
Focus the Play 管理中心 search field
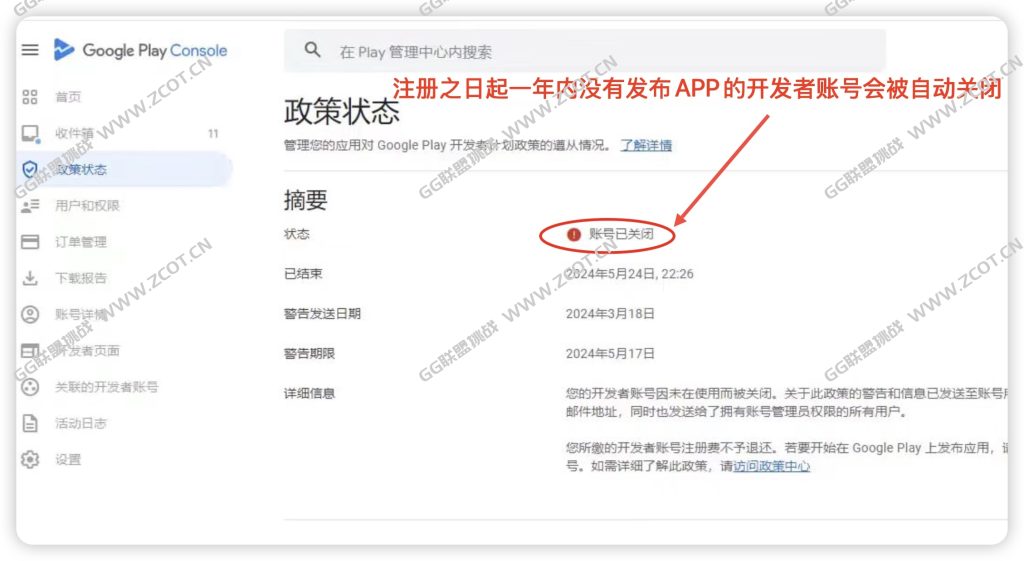tap(584, 51)
